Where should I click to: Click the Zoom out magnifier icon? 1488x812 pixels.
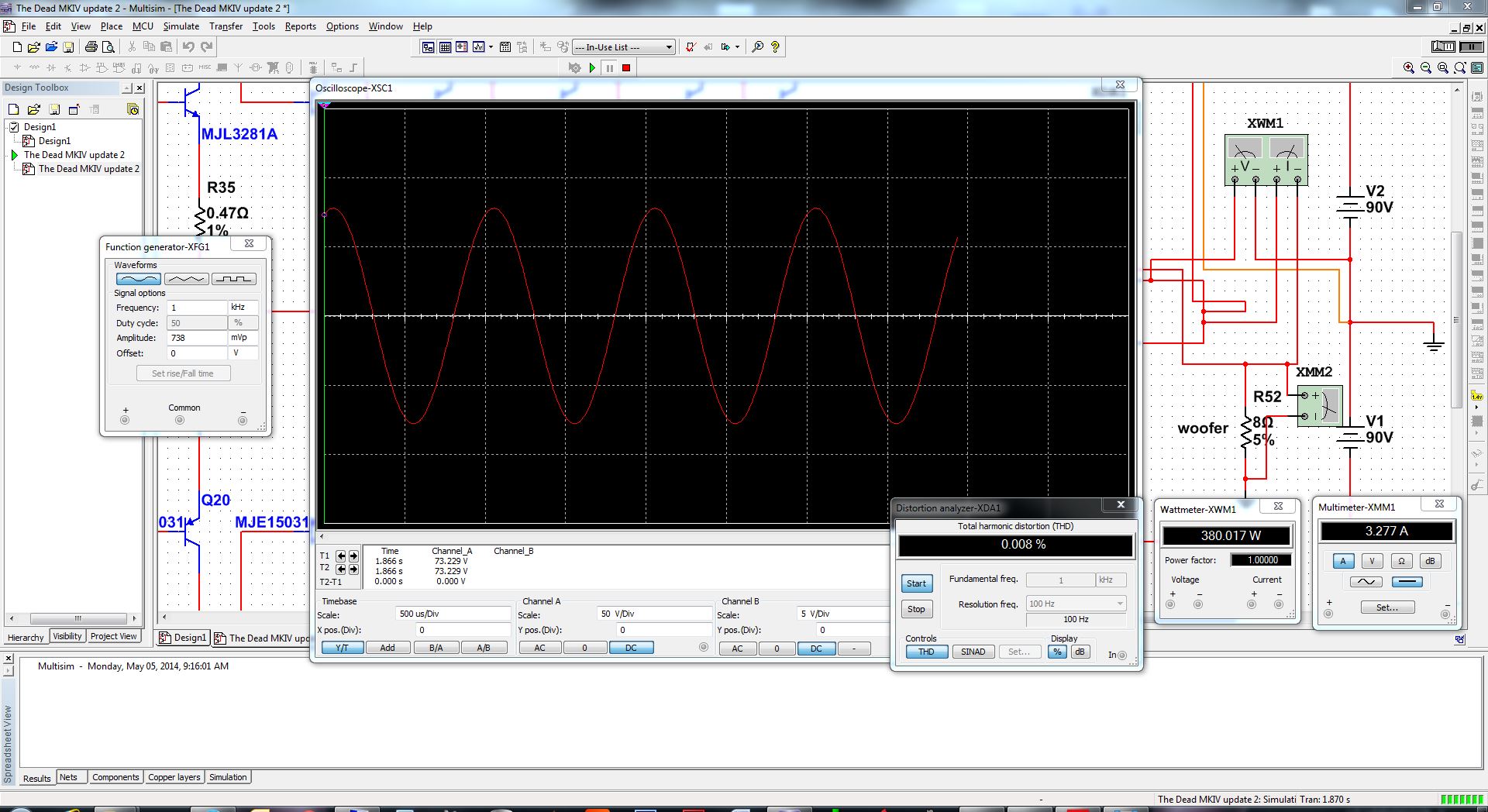point(1426,68)
